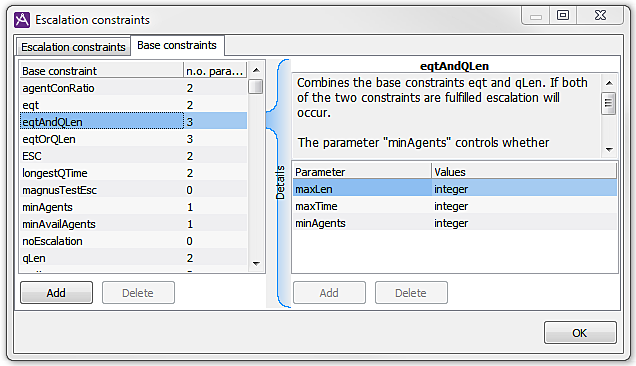The image size is (636, 366).
Task: Select the eqtOrQLen base constraint row
Action: click(133, 139)
